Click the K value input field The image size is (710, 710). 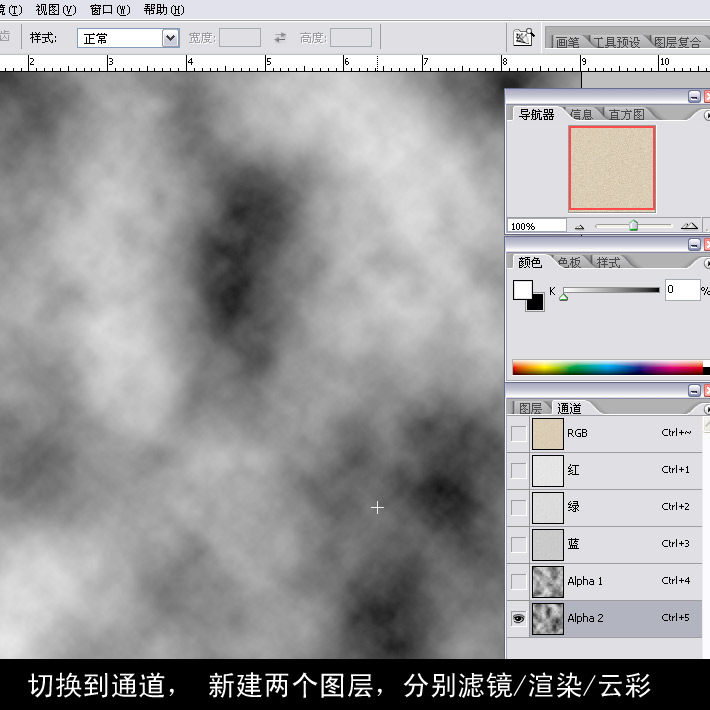coord(682,289)
